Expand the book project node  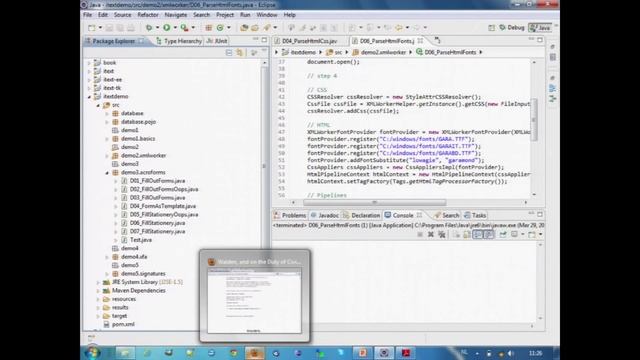coord(89,63)
